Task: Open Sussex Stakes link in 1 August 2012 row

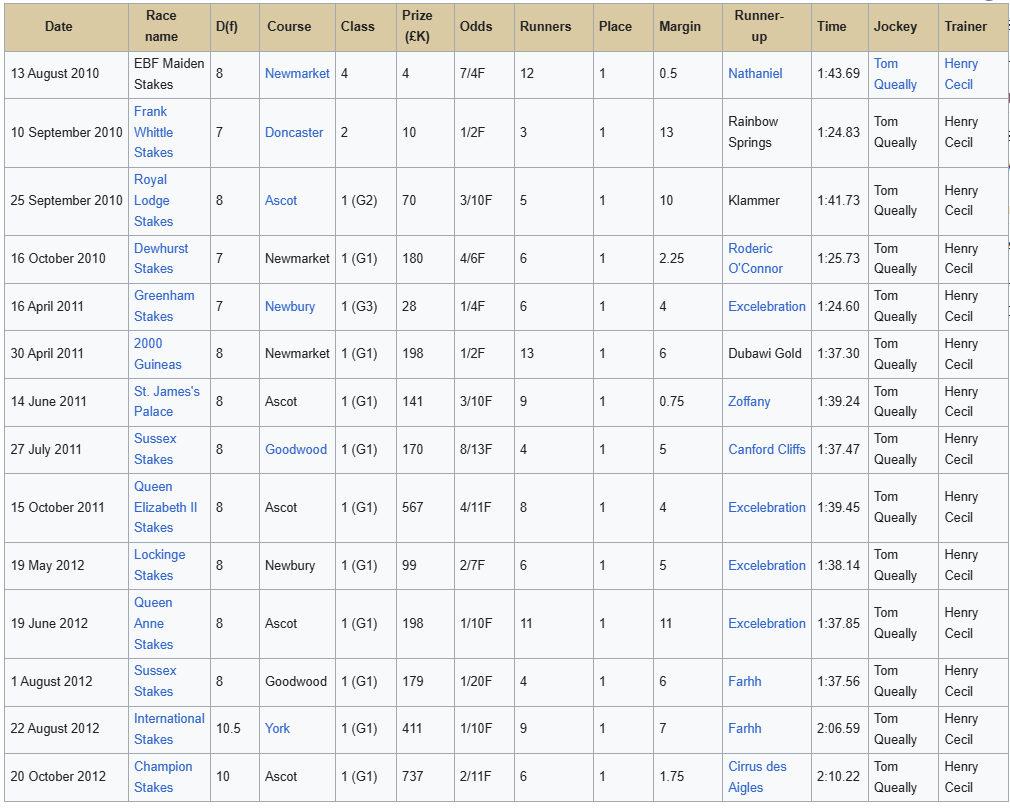Action: point(155,681)
